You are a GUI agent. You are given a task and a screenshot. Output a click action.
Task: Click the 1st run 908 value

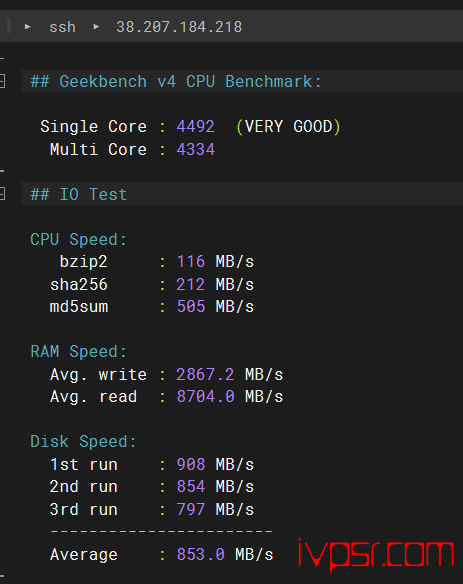click(191, 464)
